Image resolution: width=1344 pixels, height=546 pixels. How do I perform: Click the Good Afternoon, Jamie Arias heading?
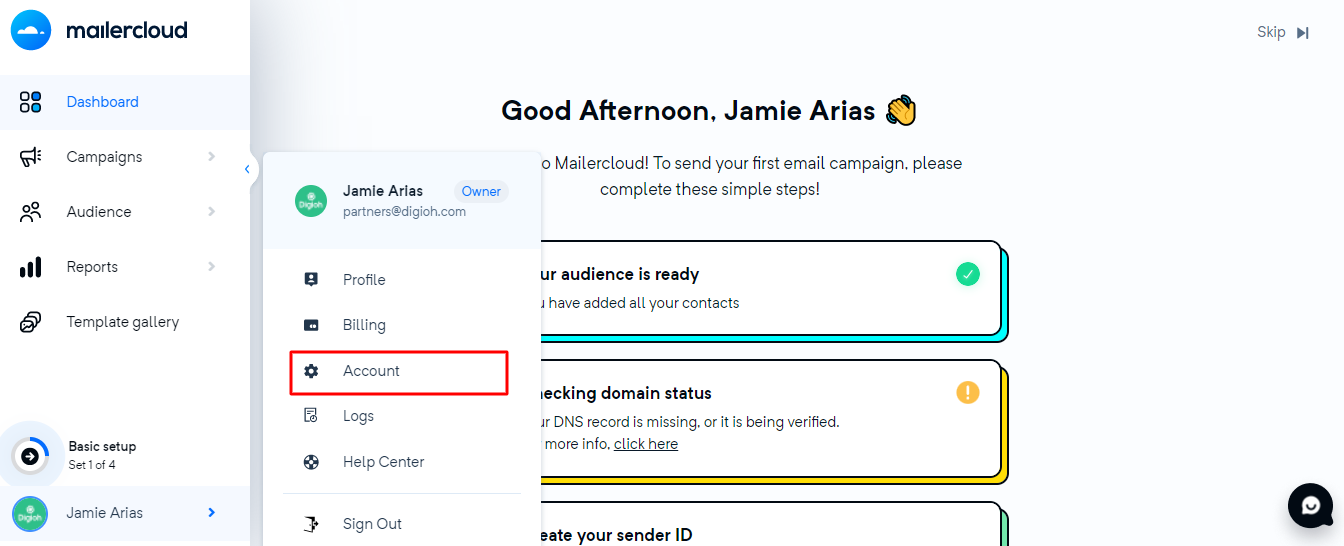pyautogui.click(x=688, y=110)
